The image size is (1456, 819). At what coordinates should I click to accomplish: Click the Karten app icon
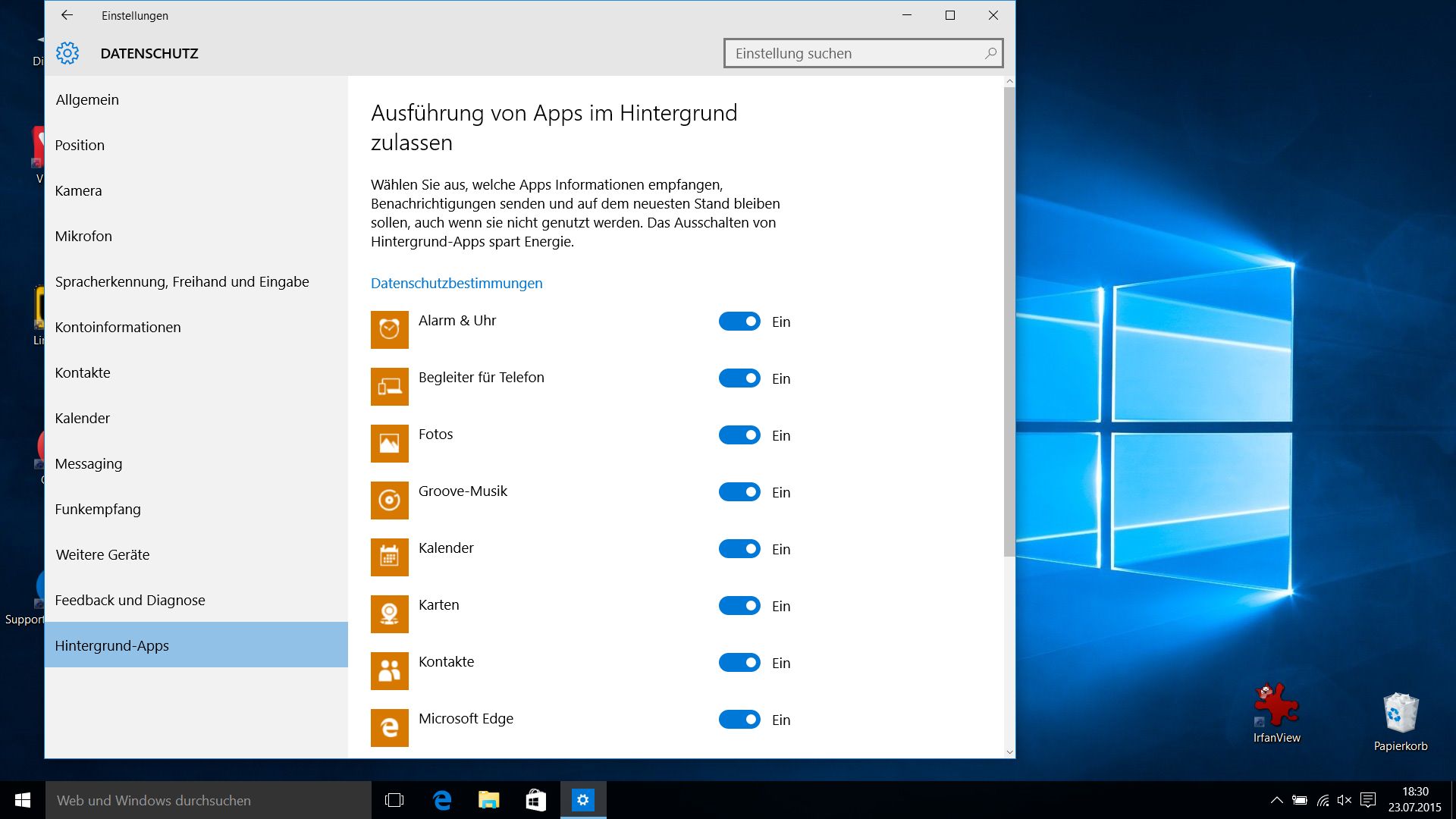pos(389,614)
